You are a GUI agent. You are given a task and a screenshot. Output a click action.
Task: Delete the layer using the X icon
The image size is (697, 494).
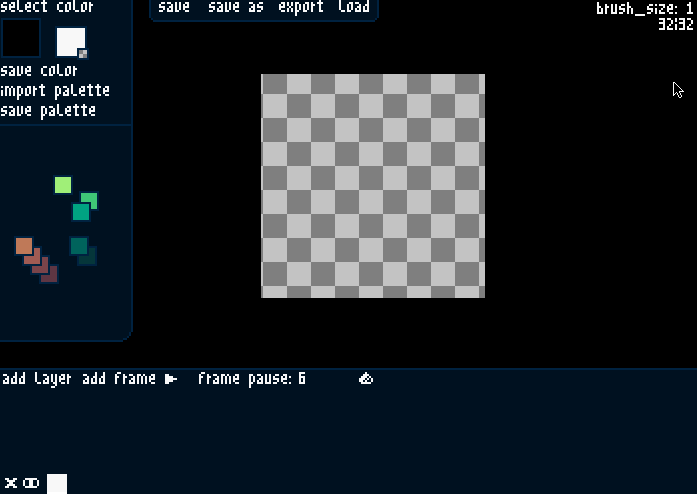[x=11, y=482]
